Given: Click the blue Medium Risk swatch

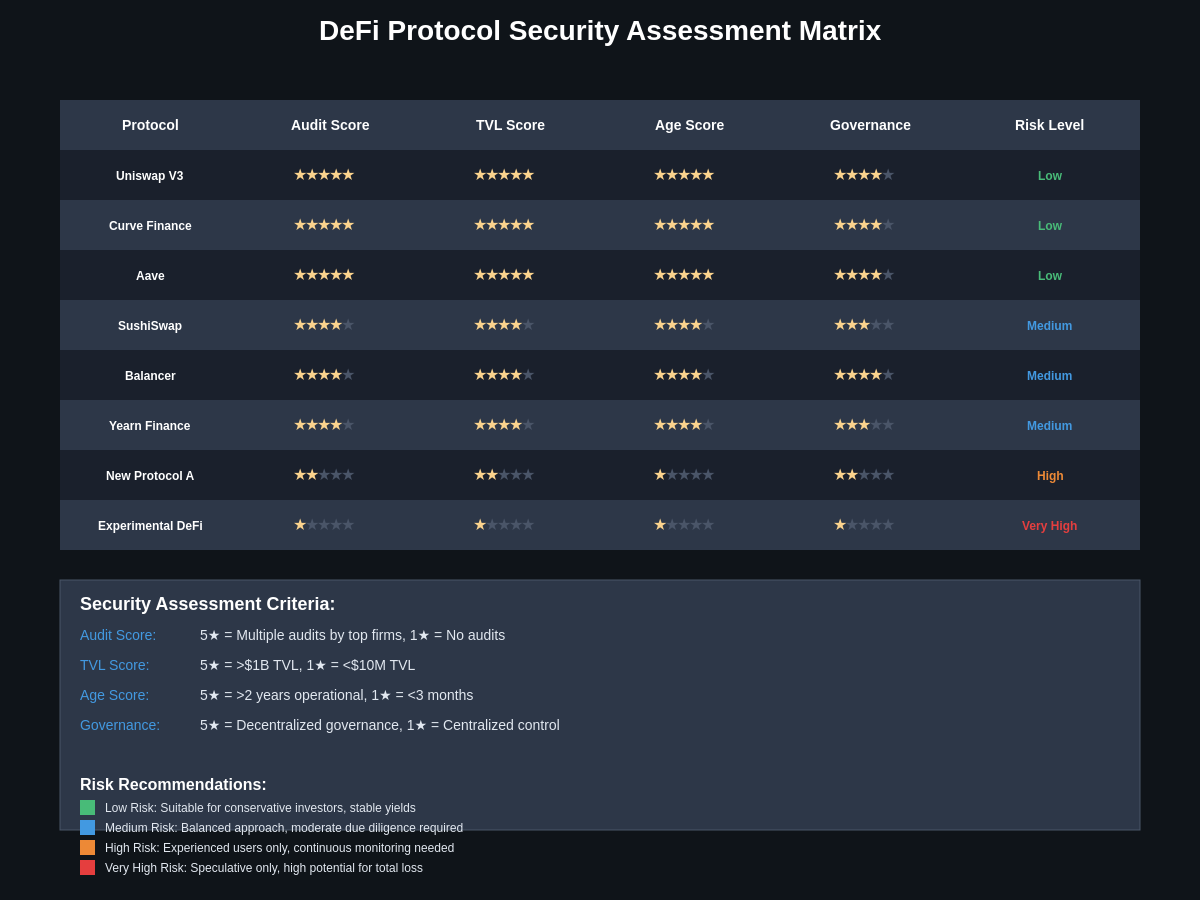Looking at the screenshot, I should click(88, 828).
